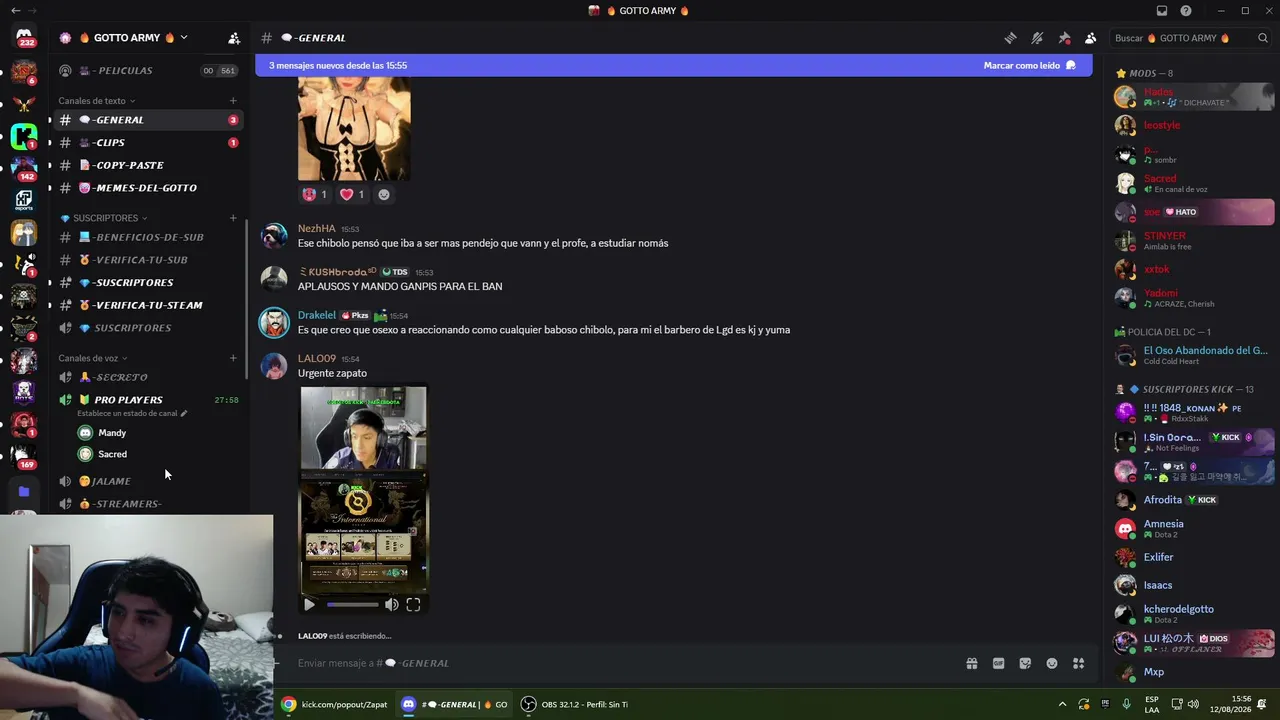Open member kcherodelgotto in member list
This screenshot has width=1280, height=720.
click(x=1195, y=613)
